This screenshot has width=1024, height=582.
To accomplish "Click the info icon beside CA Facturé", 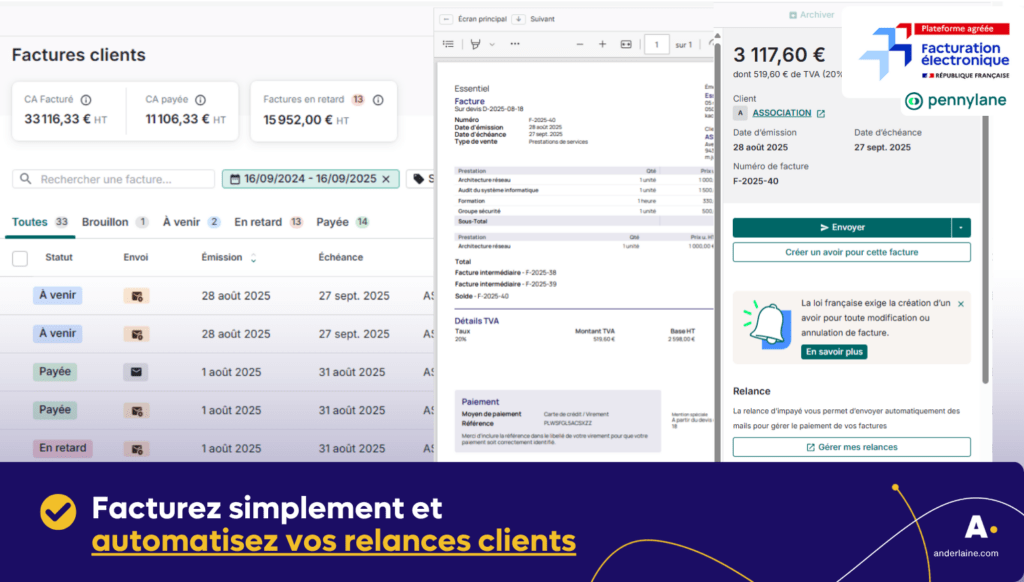I will point(86,100).
